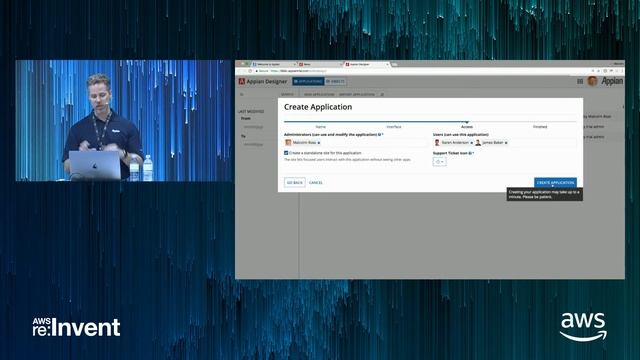Open the Objects tab in Appian Designer

335,82
